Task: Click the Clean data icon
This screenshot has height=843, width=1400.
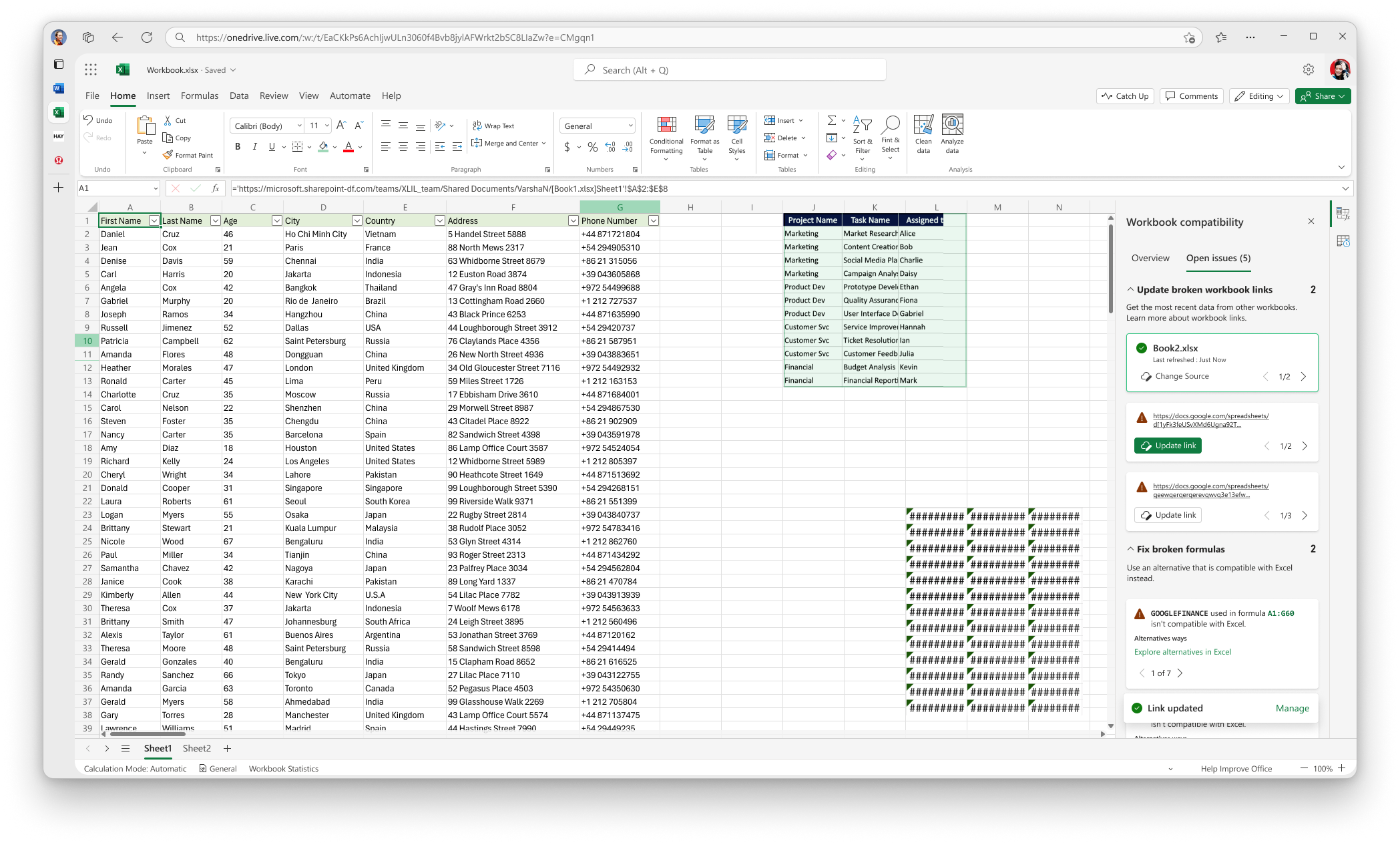Action: pos(923,135)
